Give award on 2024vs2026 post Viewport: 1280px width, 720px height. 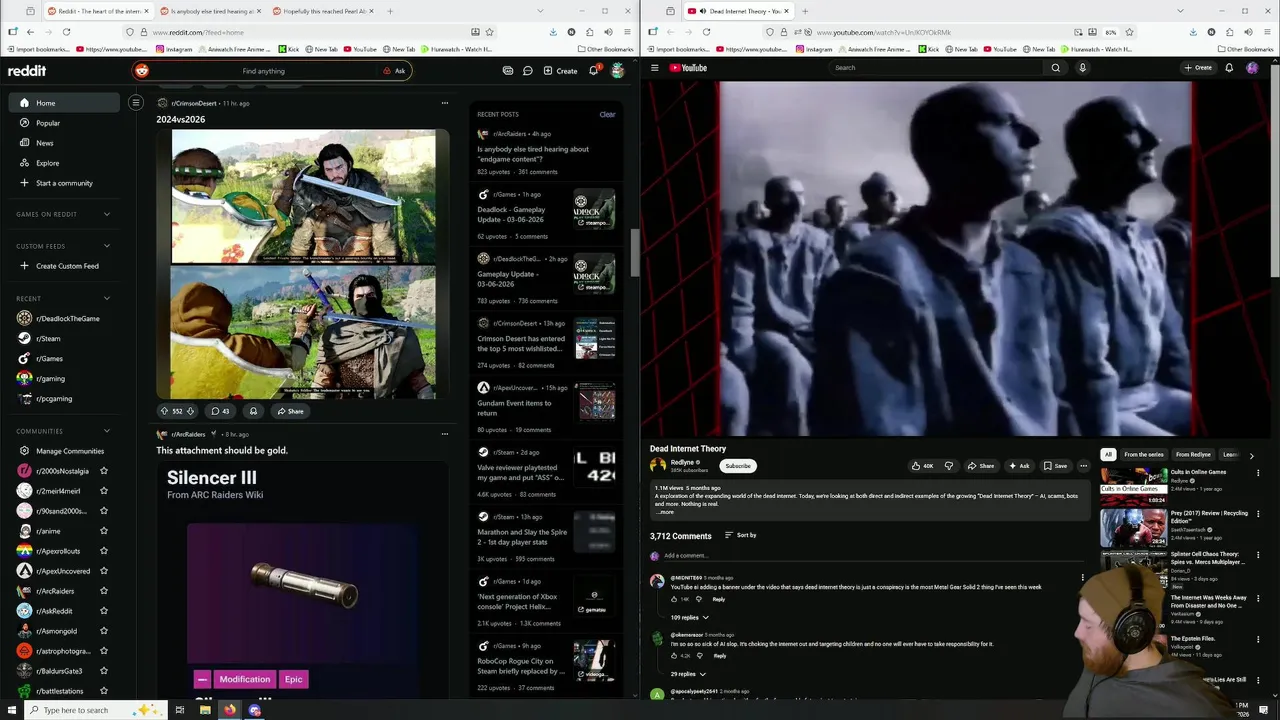coord(253,411)
